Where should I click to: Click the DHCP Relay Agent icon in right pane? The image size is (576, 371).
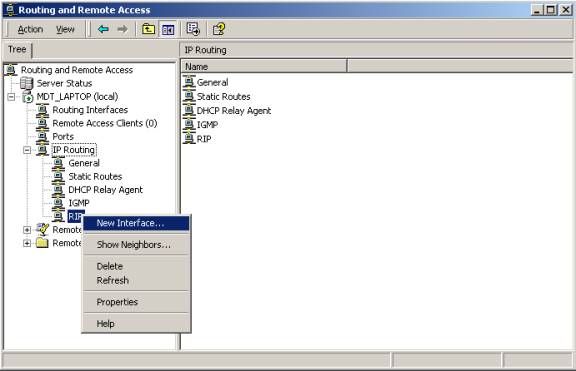pyautogui.click(x=189, y=111)
